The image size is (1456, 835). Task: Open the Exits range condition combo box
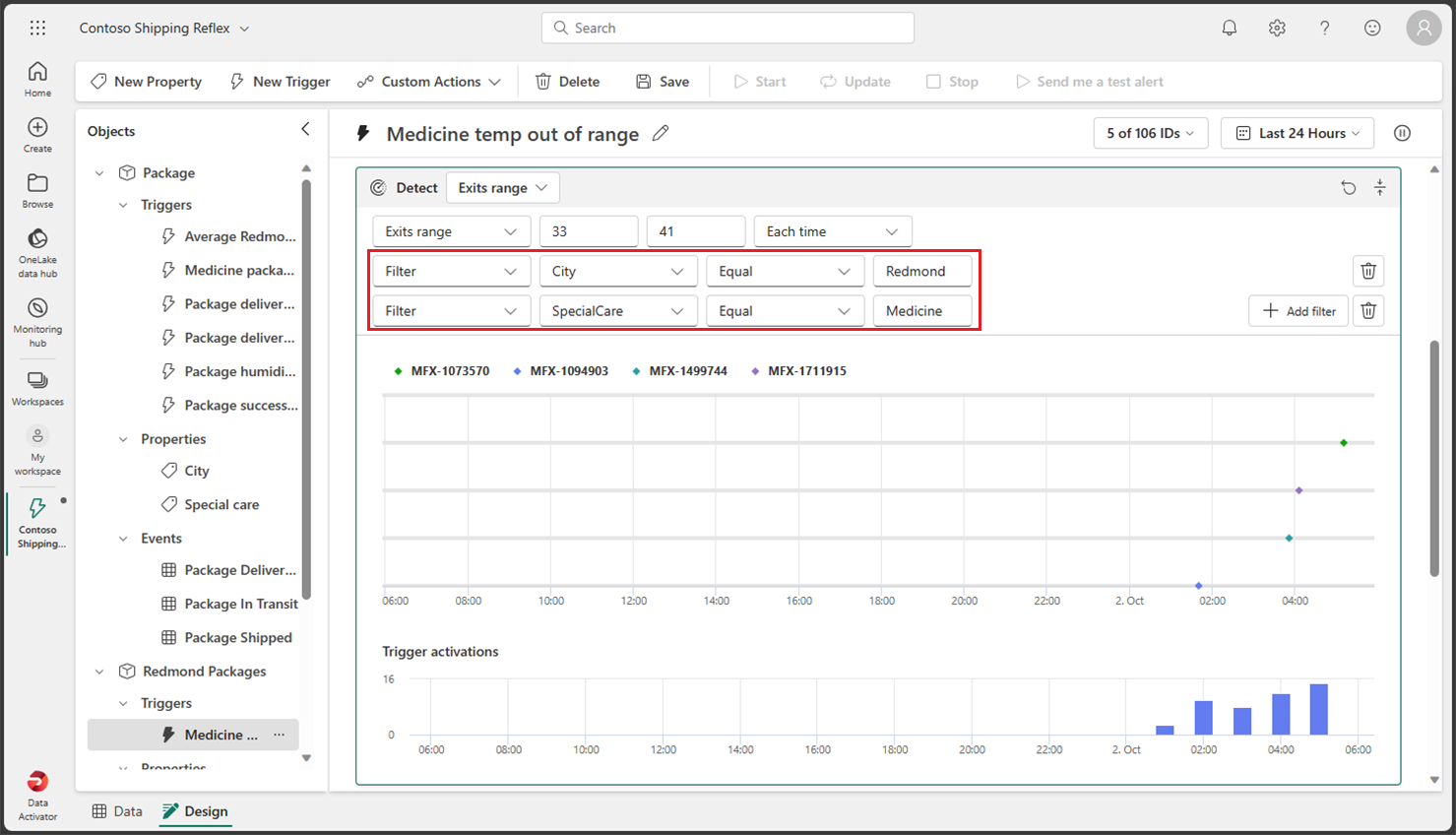point(451,231)
